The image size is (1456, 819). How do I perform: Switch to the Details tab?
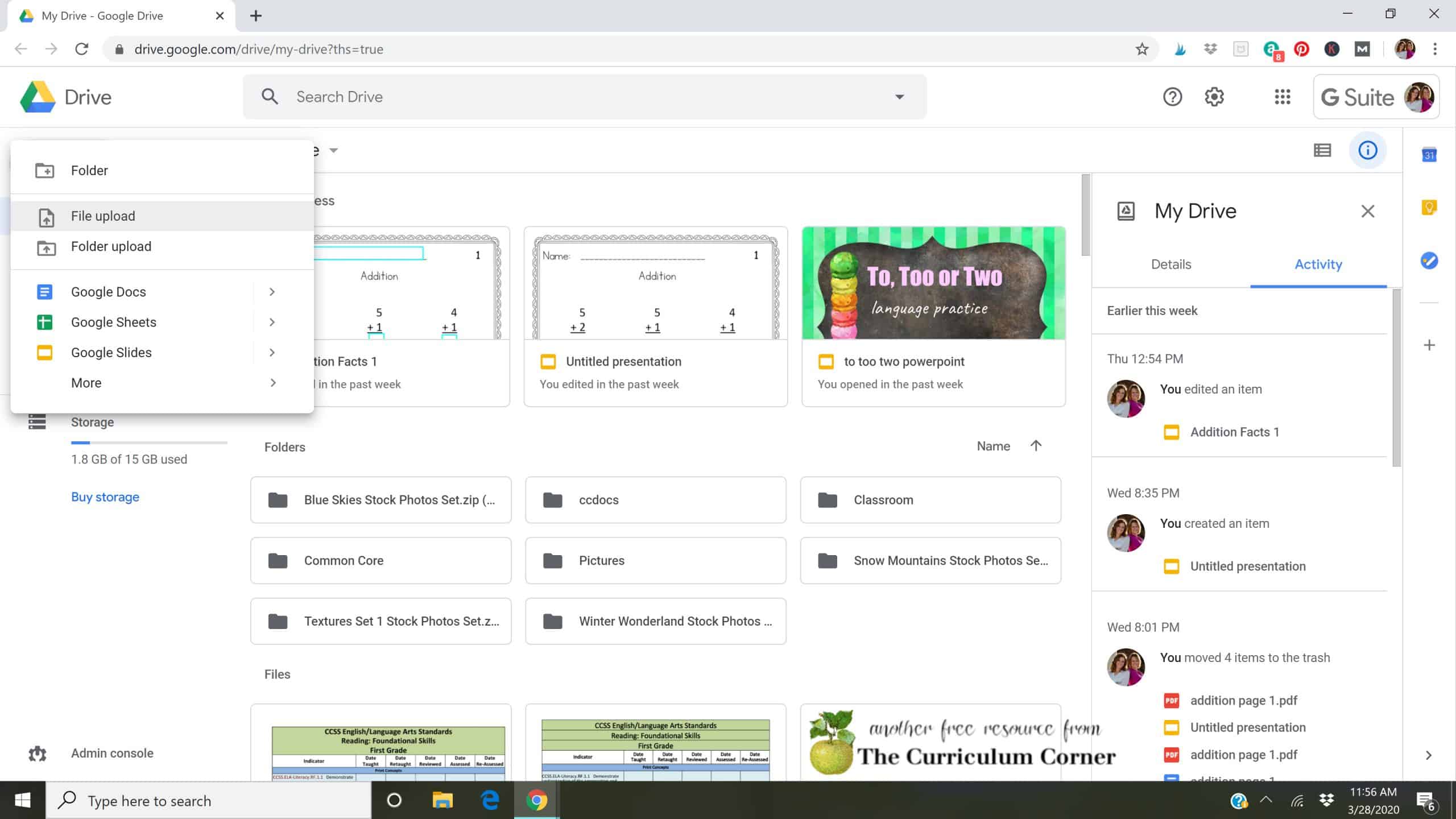1170,264
